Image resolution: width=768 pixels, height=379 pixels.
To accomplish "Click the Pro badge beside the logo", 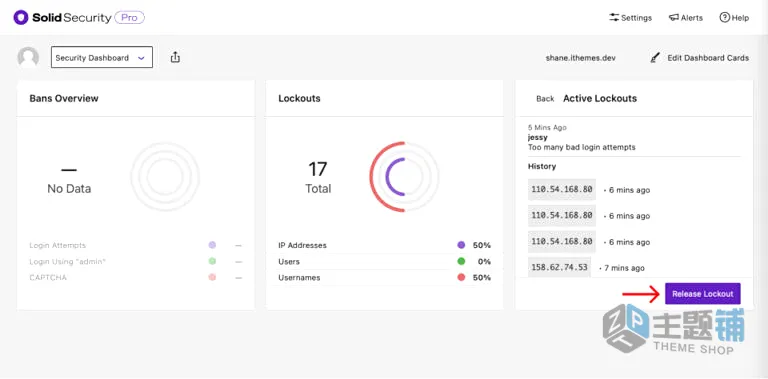I will [x=129, y=18].
